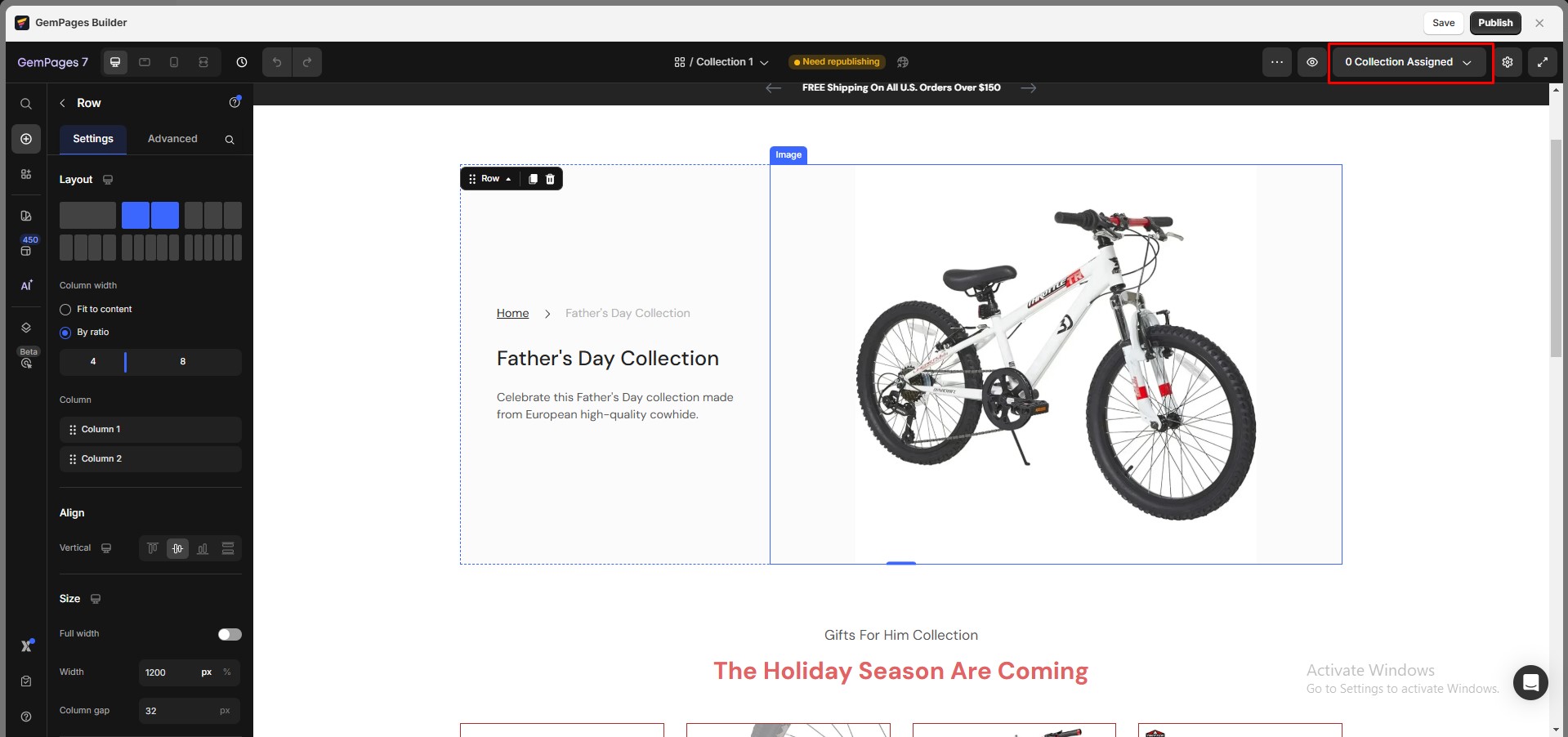Image resolution: width=1568 pixels, height=737 pixels.
Task: Switch to the Settings tab
Action: 93,139
